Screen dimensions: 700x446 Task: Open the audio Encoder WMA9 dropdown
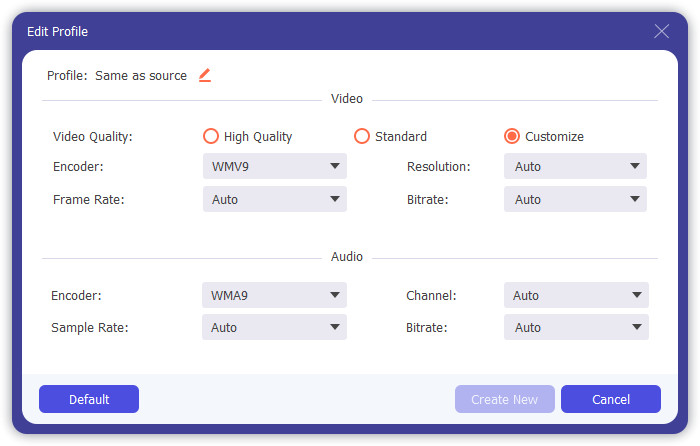point(274,295)
